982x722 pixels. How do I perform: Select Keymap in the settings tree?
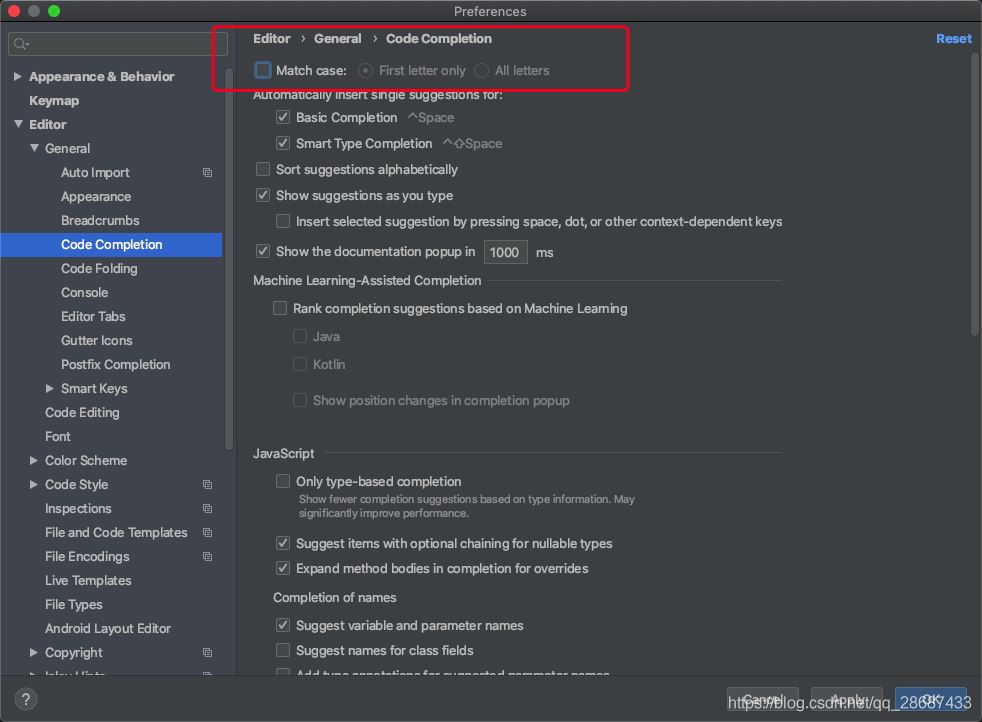54,101
